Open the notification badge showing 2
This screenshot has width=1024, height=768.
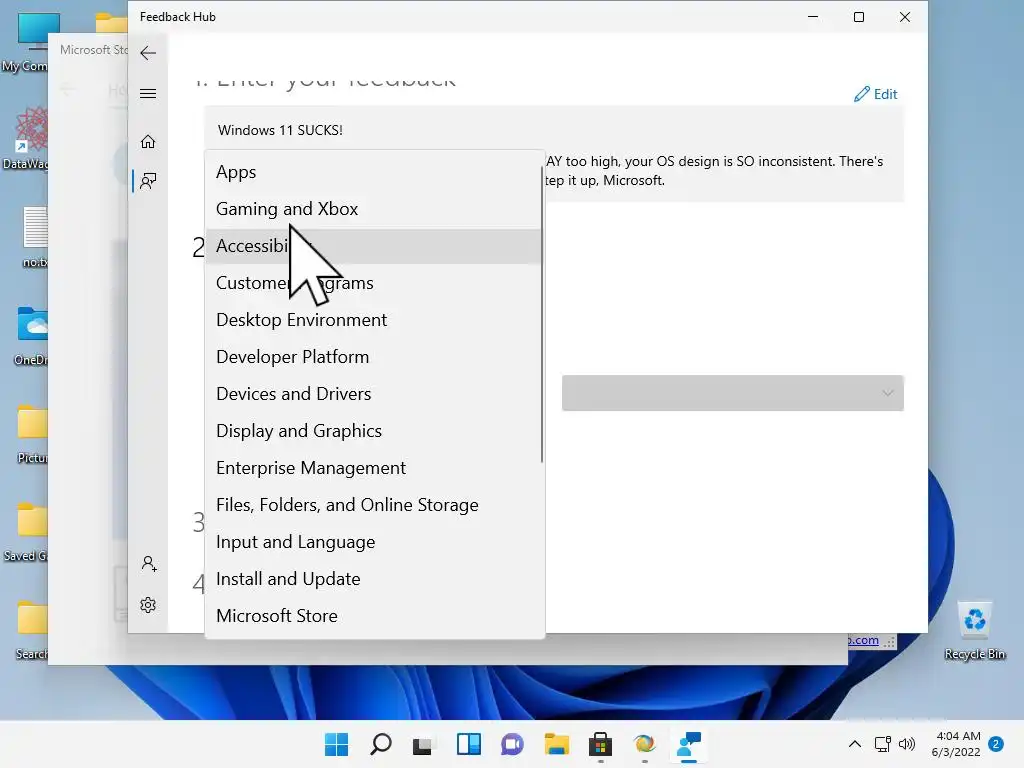click(996, 744)
